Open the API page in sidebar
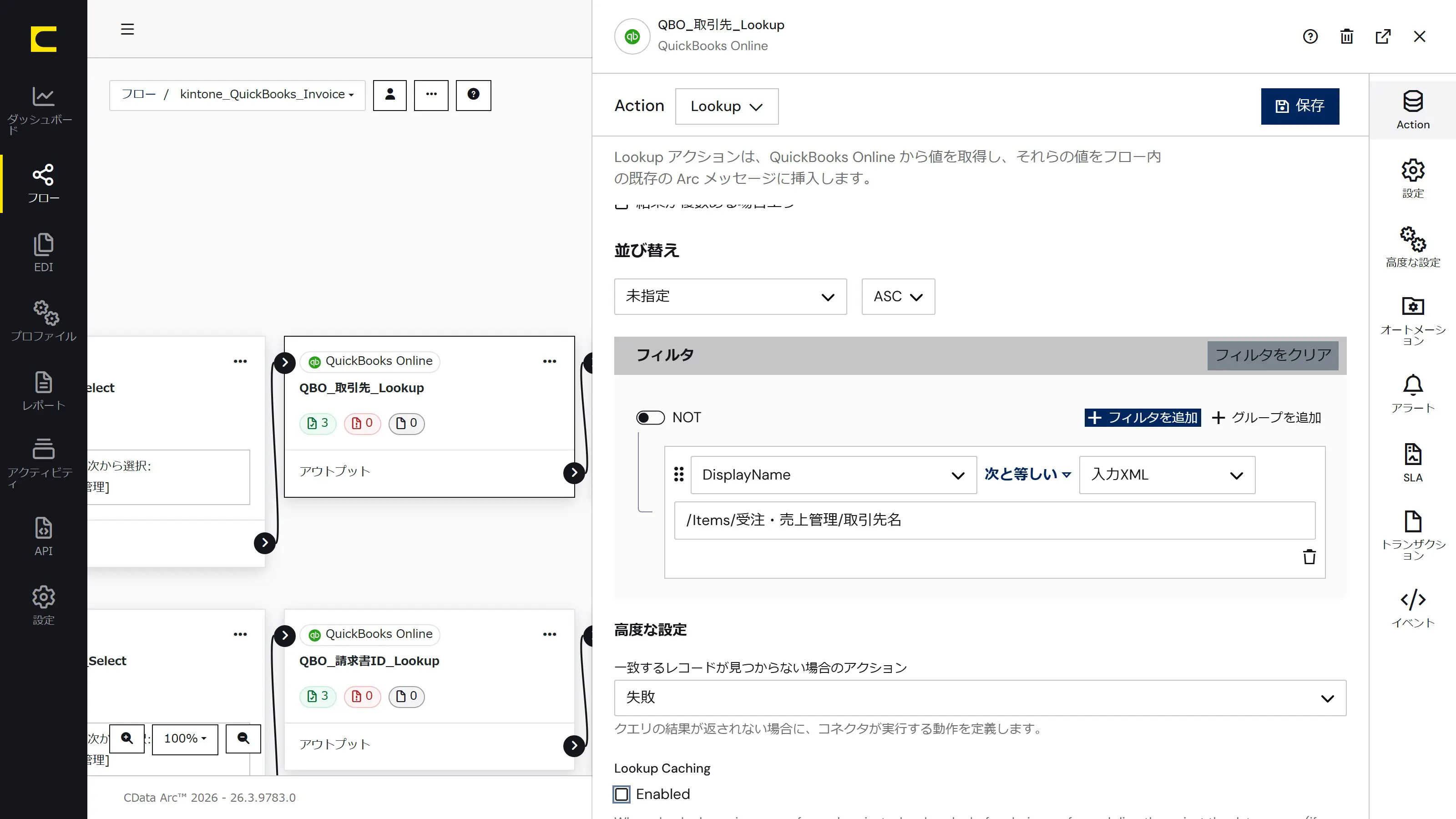This screenshot has width=1456, height=819. pos(43,536)
